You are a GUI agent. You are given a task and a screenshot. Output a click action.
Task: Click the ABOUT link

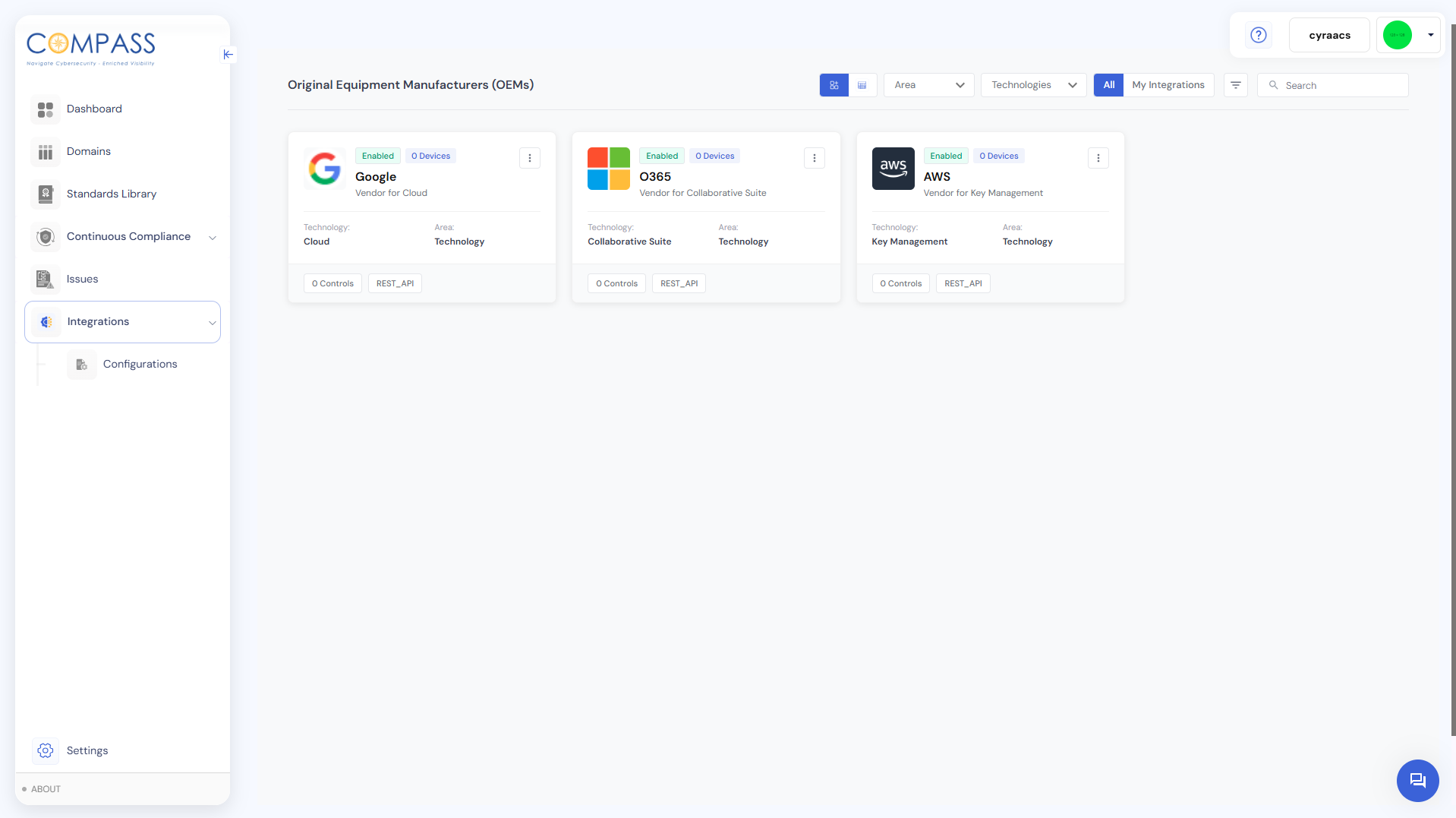[x=46, y=789]
